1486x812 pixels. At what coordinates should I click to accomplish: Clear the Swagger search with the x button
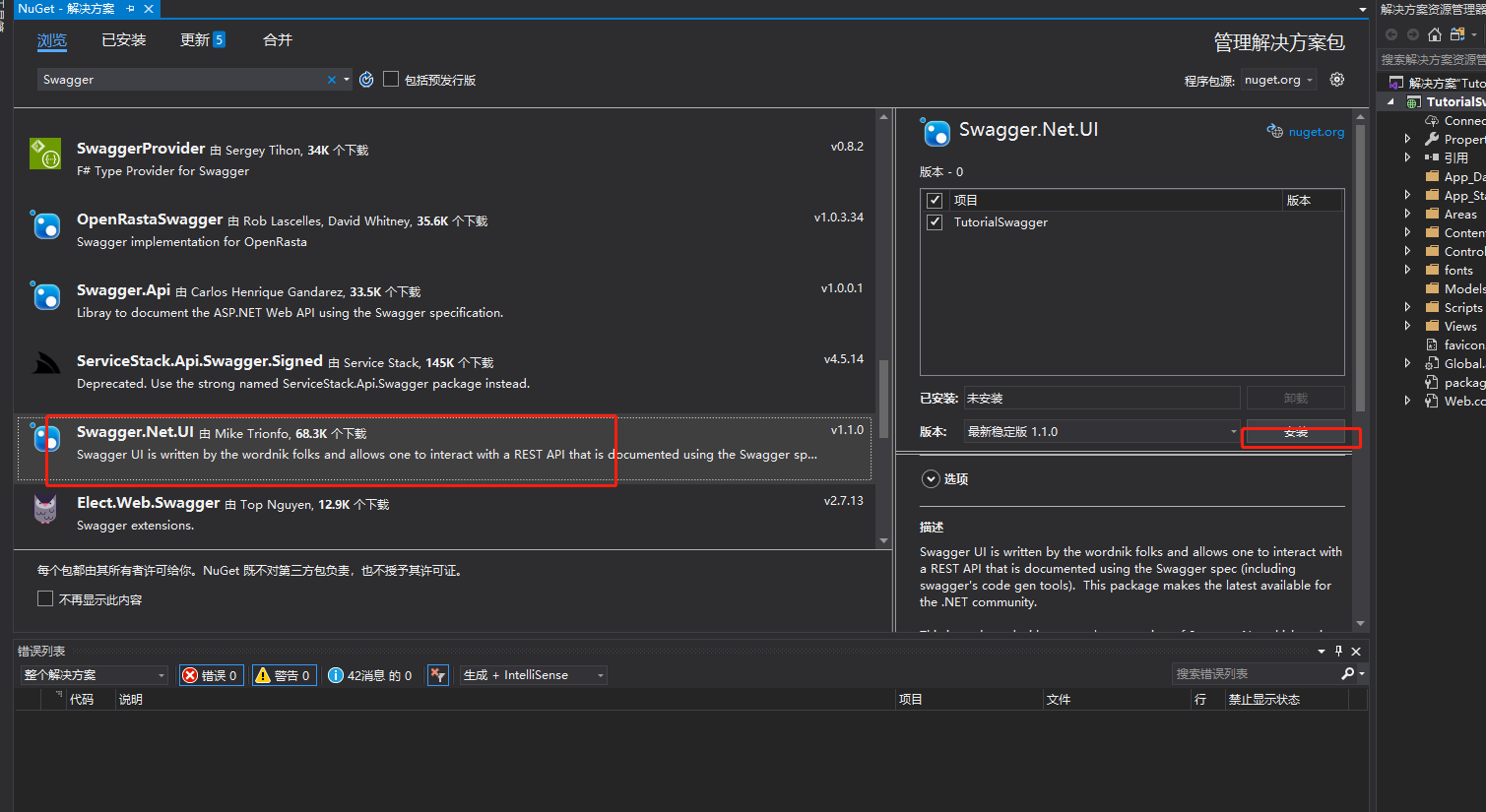click(x=332, y=79)
